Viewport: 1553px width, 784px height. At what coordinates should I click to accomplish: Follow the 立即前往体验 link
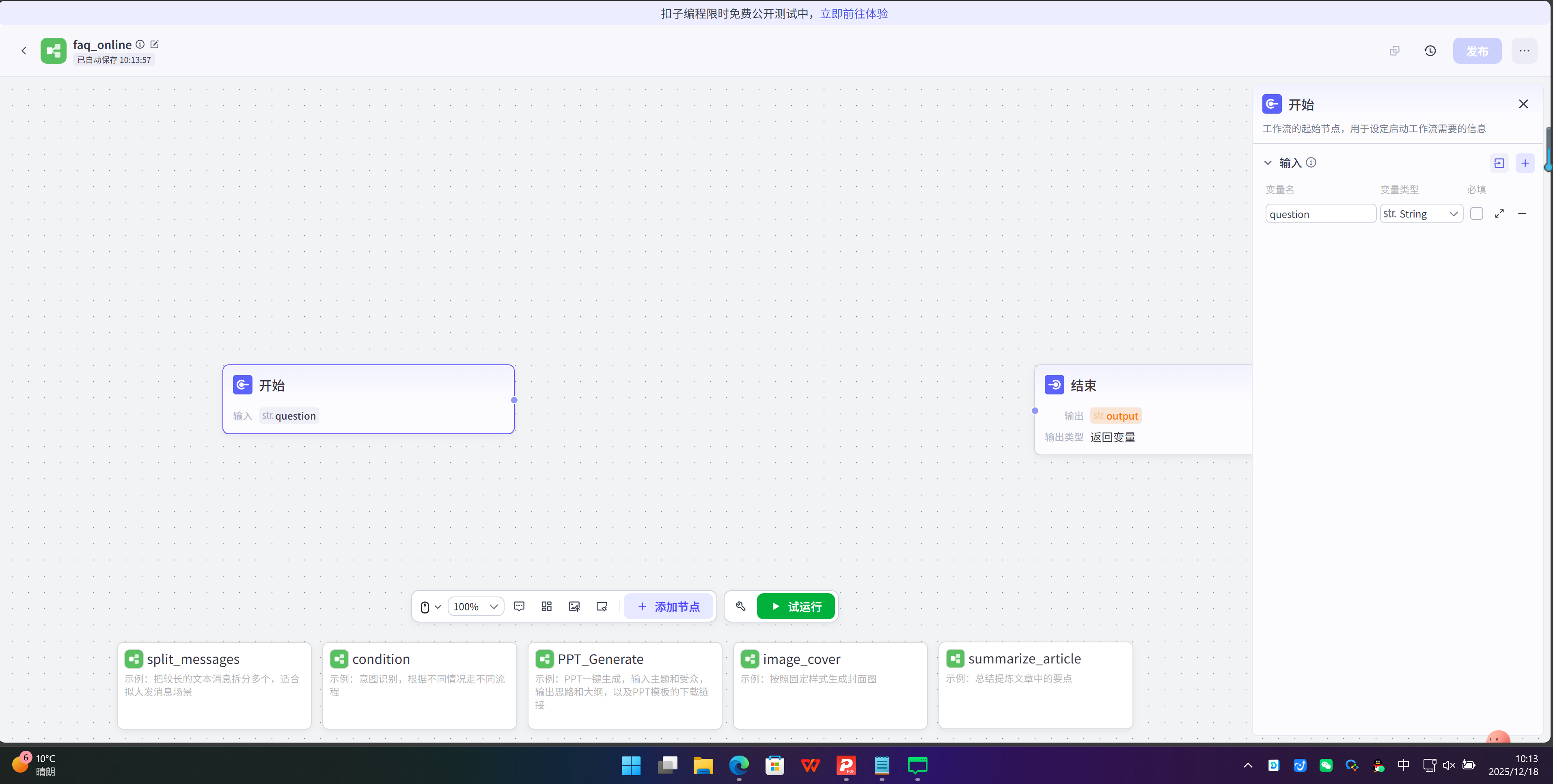(x=854, y=13)
